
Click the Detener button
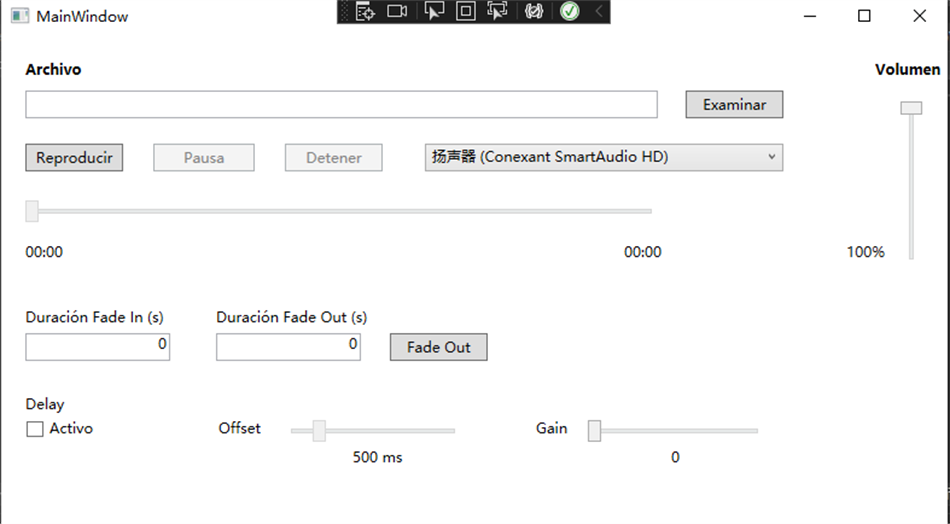coord(333,158)
